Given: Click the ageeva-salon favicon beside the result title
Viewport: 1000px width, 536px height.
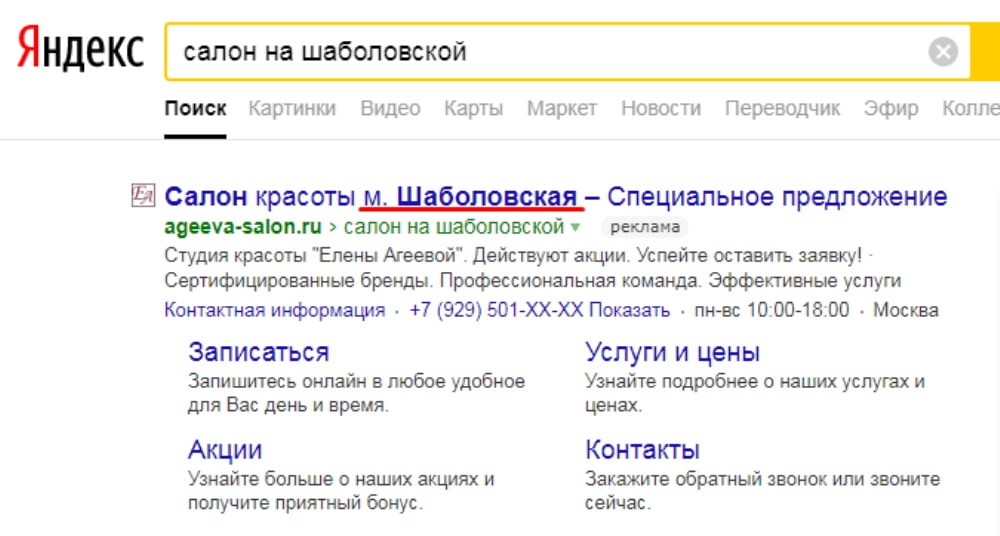Looking at the screenshot, I should tap(143, 195).
